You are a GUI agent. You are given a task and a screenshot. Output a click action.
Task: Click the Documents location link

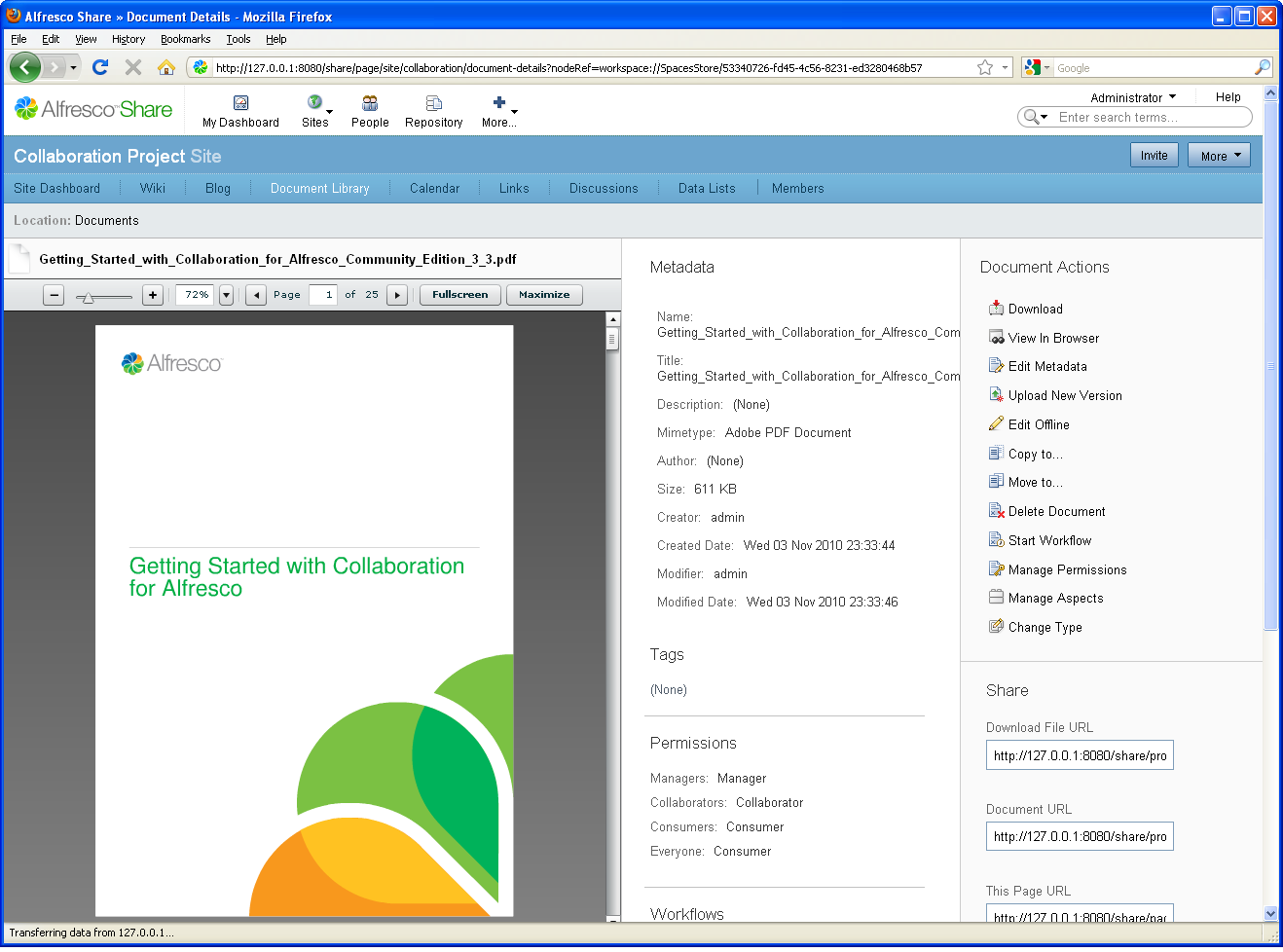pyautogui.click(x=106, y=221)
